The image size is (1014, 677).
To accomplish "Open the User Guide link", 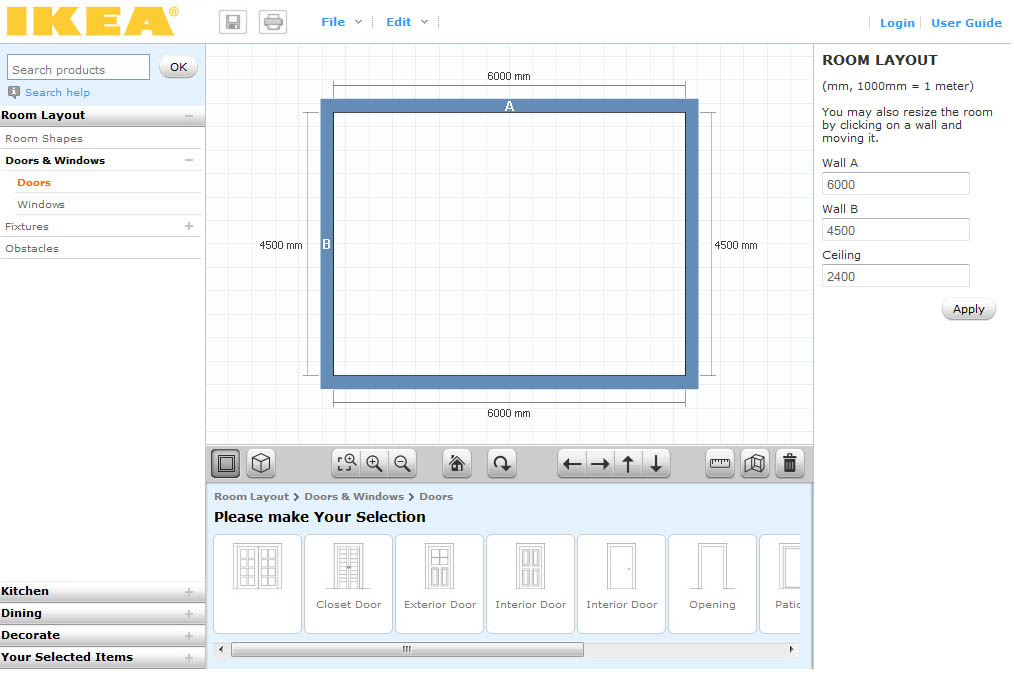I will coord(966,23).
